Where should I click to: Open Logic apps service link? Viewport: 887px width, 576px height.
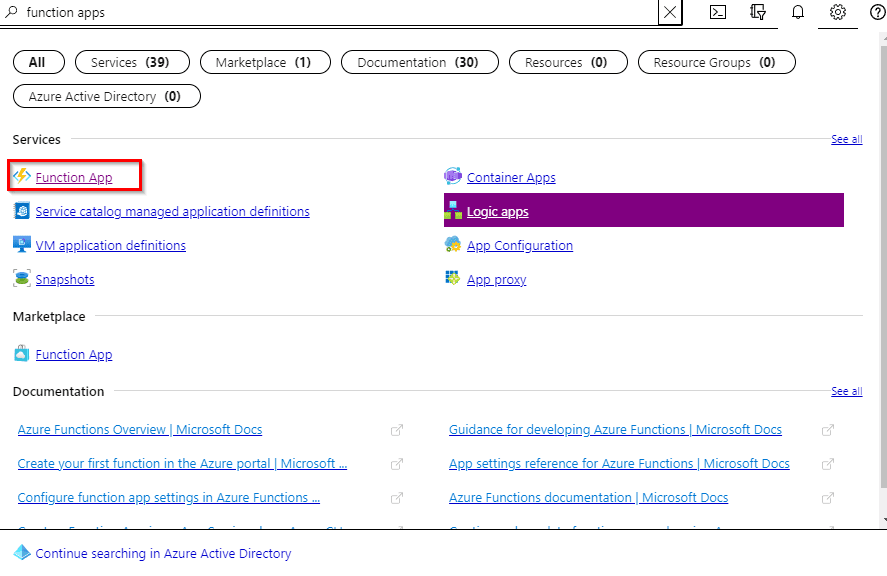pos(497,212)
